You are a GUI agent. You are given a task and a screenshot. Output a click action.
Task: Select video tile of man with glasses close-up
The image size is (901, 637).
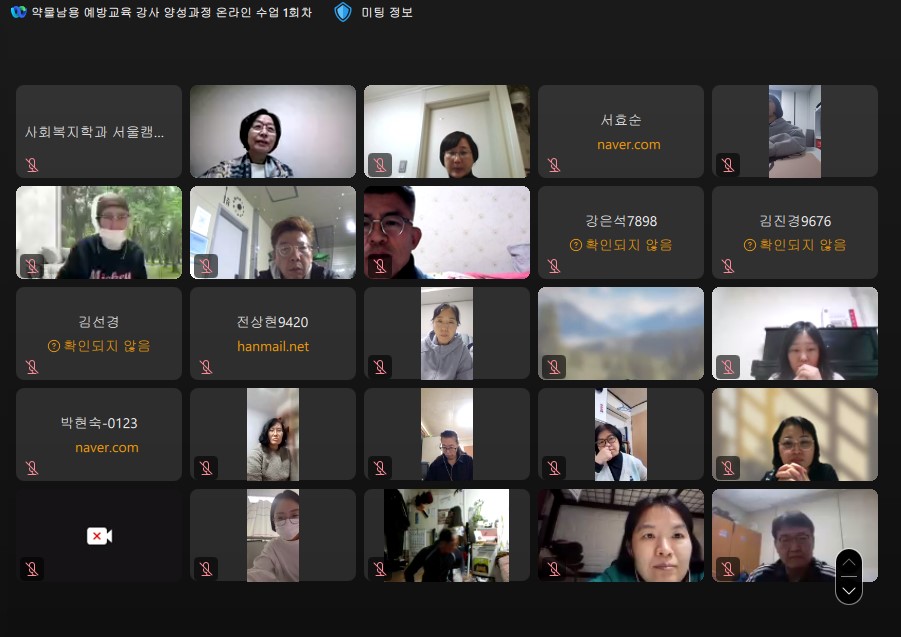click(446, 232)
